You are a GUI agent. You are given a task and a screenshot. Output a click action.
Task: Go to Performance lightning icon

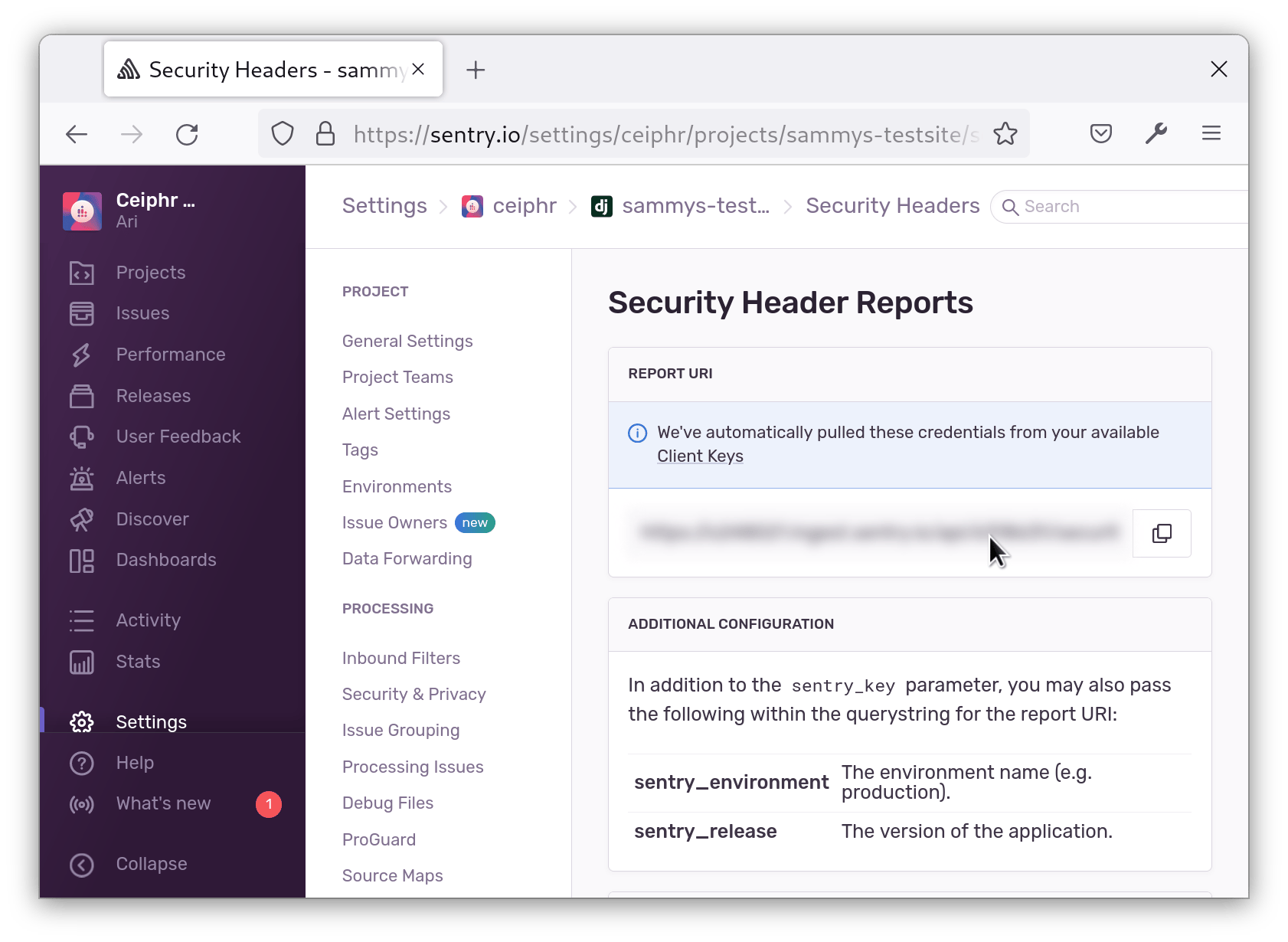82,355
